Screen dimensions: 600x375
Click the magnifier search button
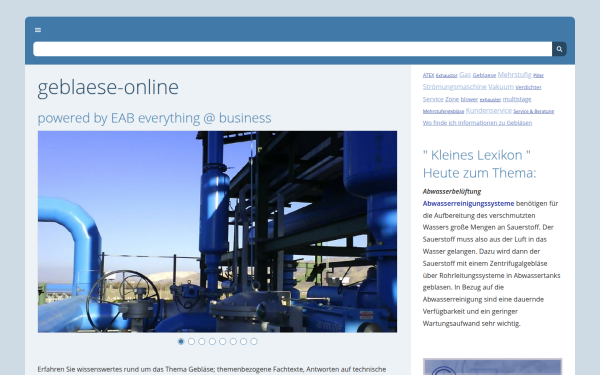coord(559,49)
